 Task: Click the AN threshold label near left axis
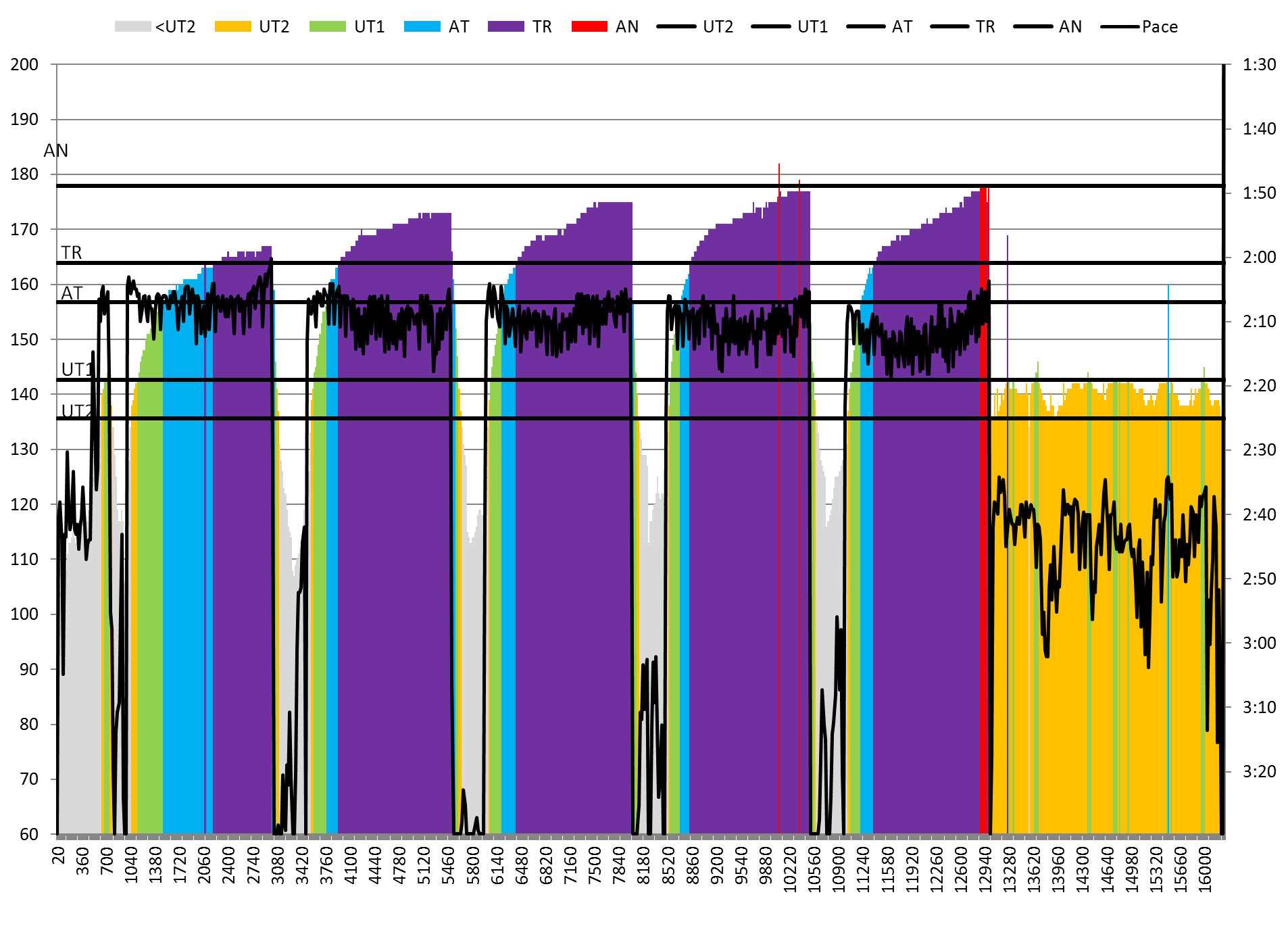[56, 151]
